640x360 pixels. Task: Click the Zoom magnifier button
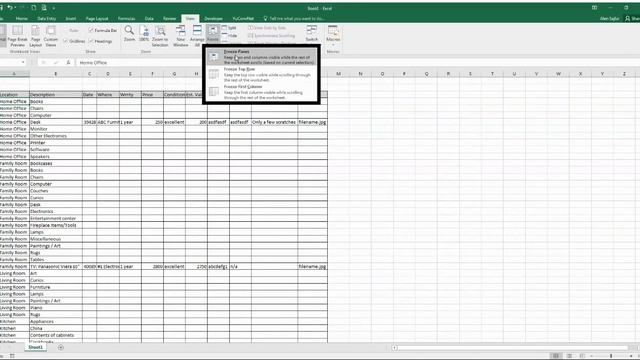coord(129,33)
